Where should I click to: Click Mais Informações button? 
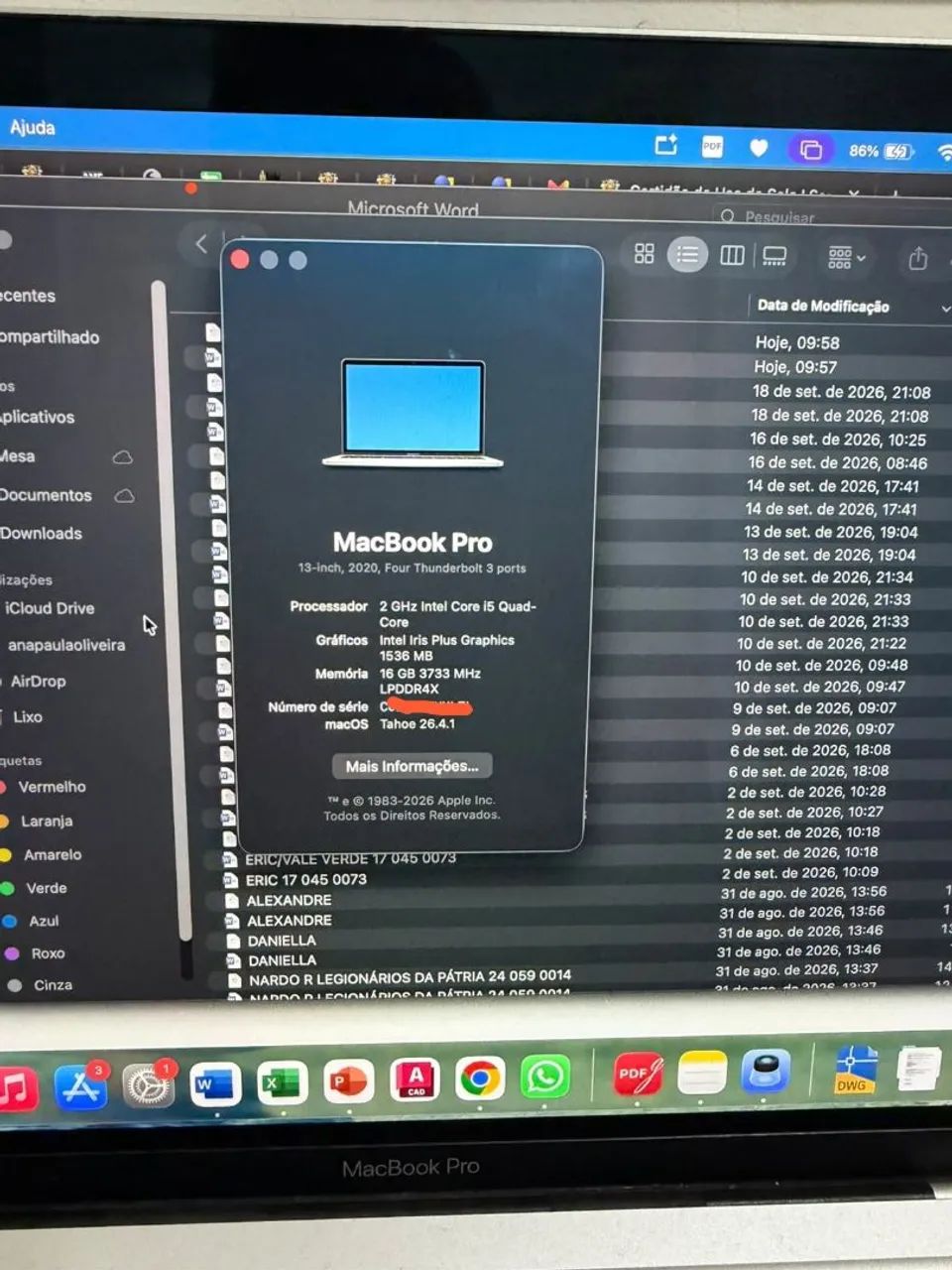(x=412, y=766)
